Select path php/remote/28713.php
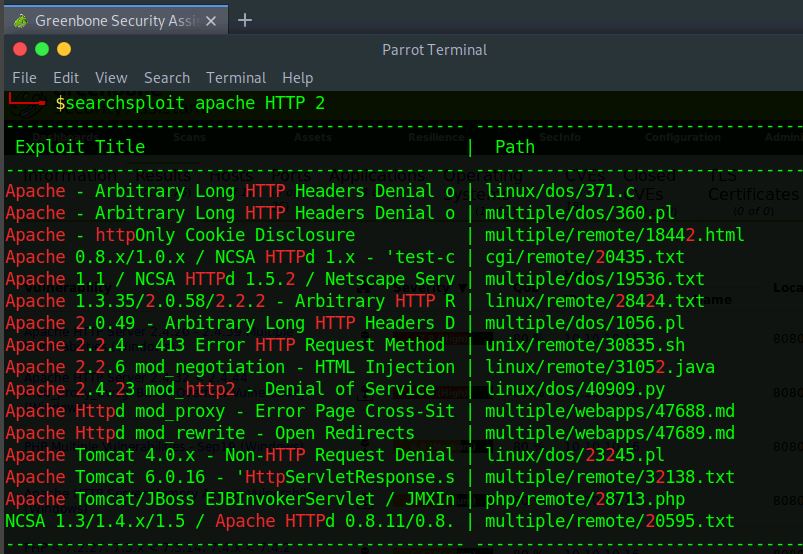Viewport: 803px width, 554px height. coord(585,499)
